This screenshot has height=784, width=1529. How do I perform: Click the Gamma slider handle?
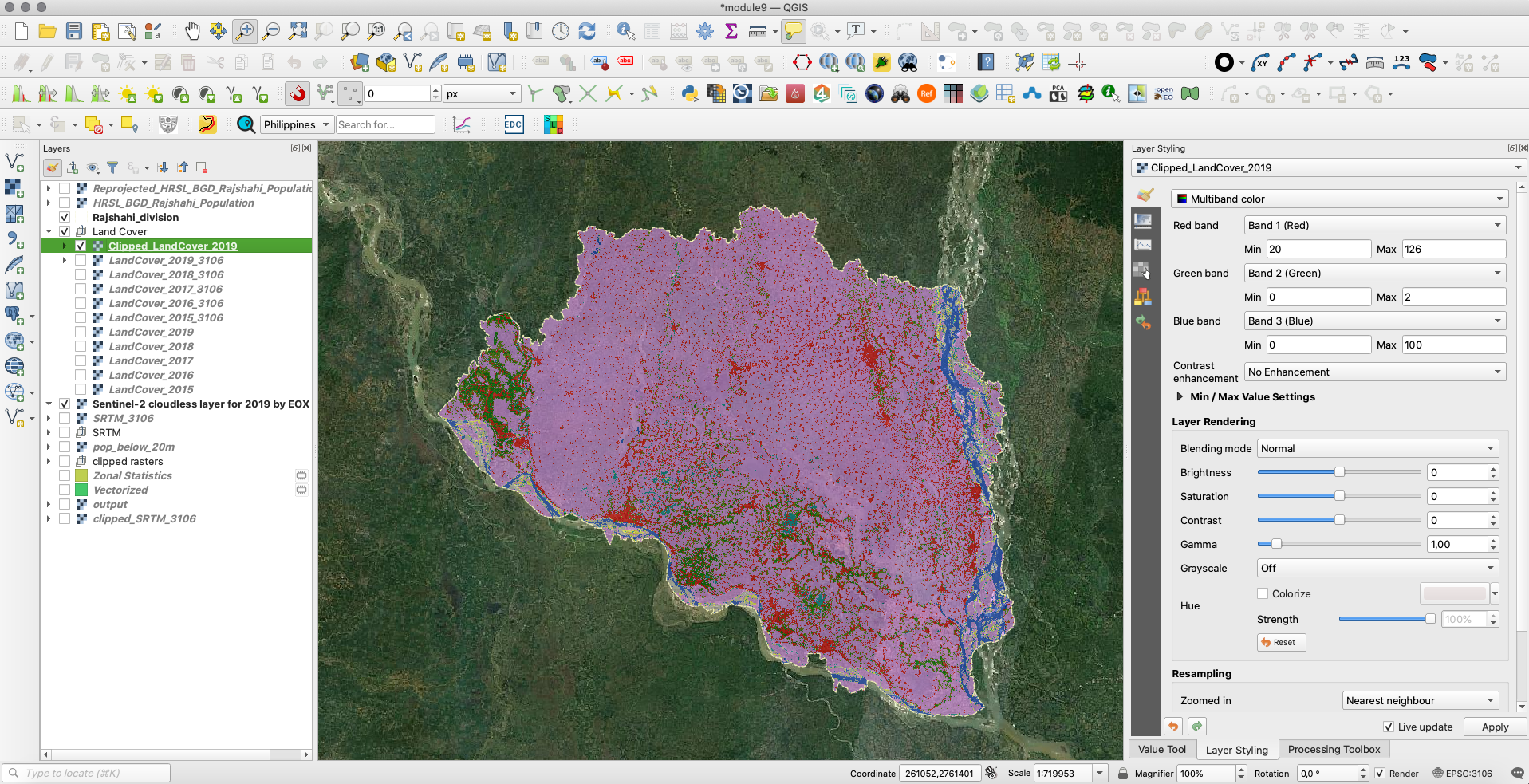tap(1276, 544)
